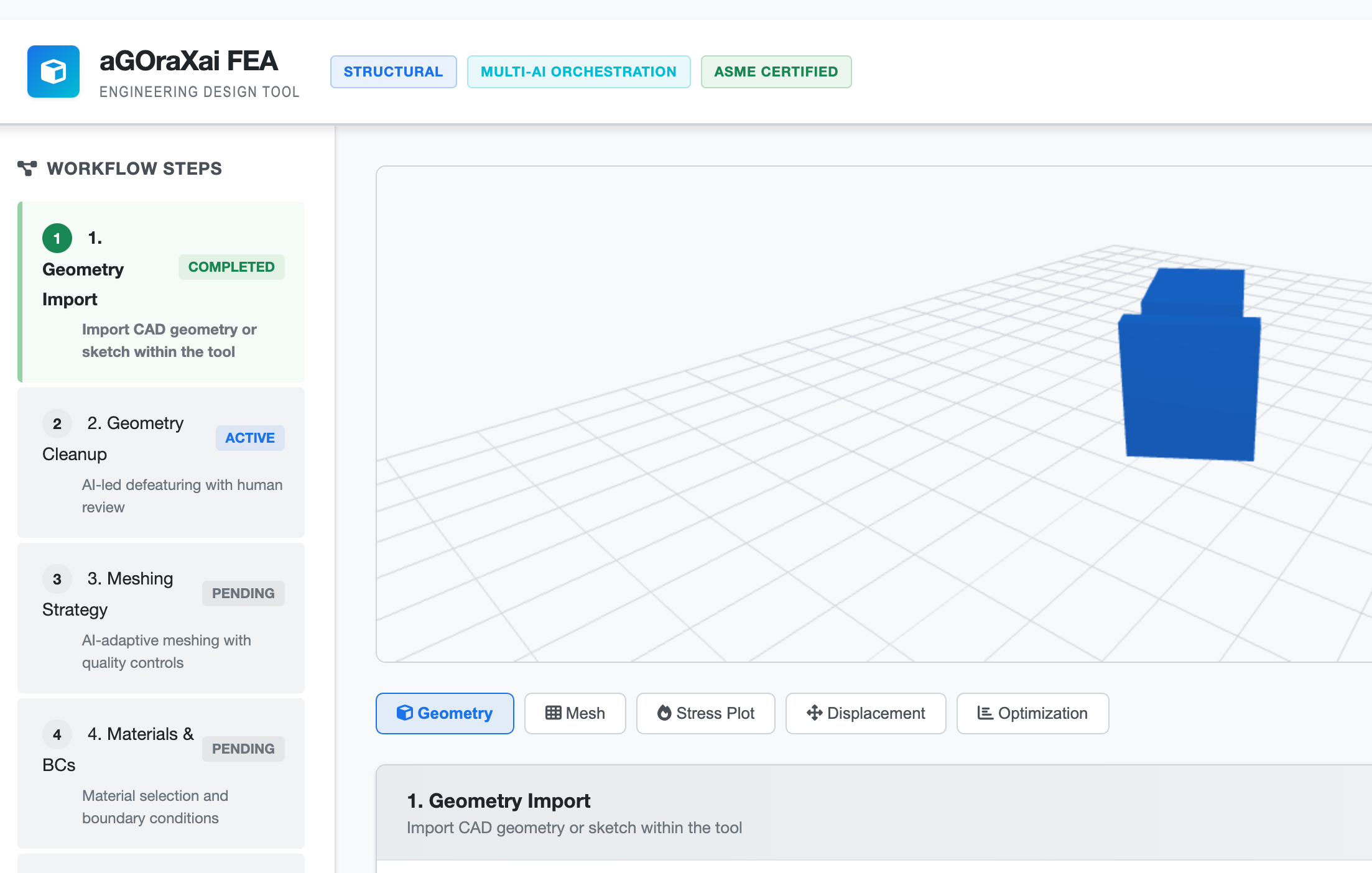Click the flame icon on Stress Plot

664,713
